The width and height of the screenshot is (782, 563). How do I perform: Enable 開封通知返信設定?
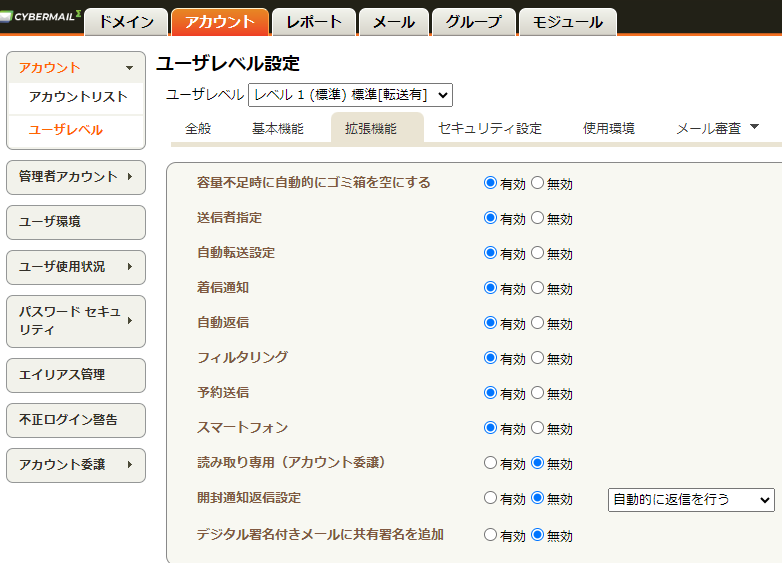click(490, 498)
